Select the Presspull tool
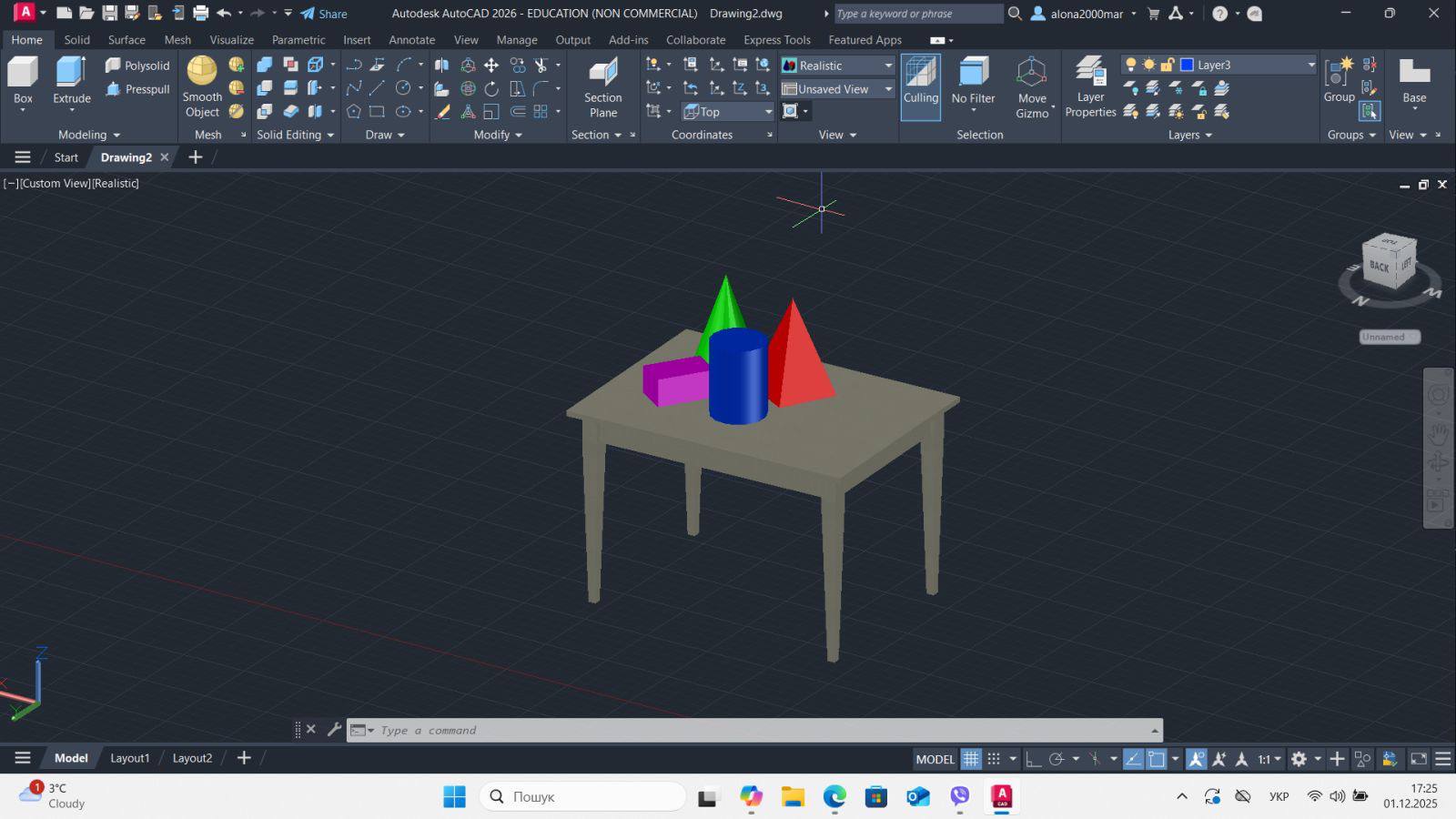This screenshot has width=1456, height=819. pyautogui.click(x=137, y=89)
